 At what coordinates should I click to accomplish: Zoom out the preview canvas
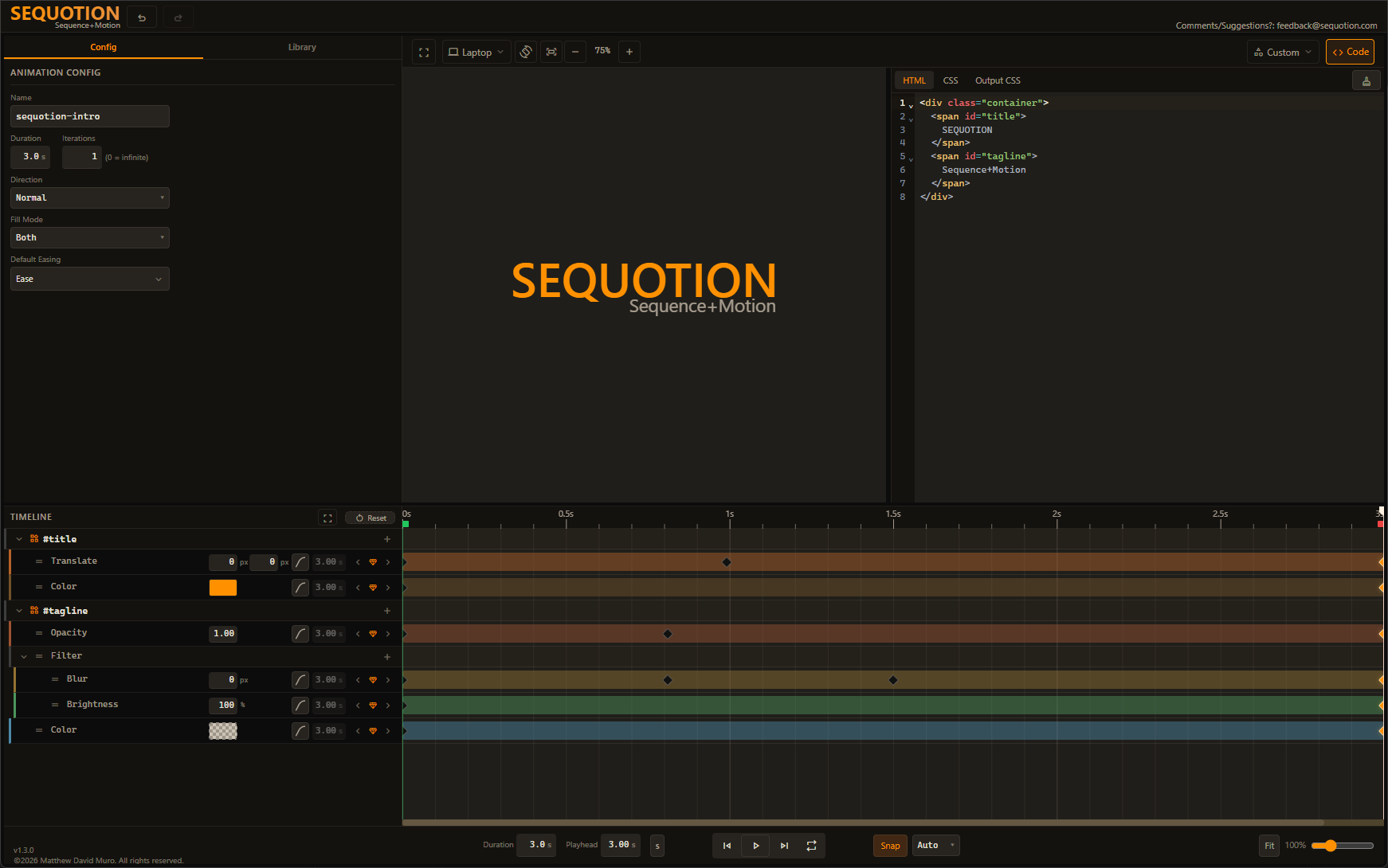[x=575, y=51]
